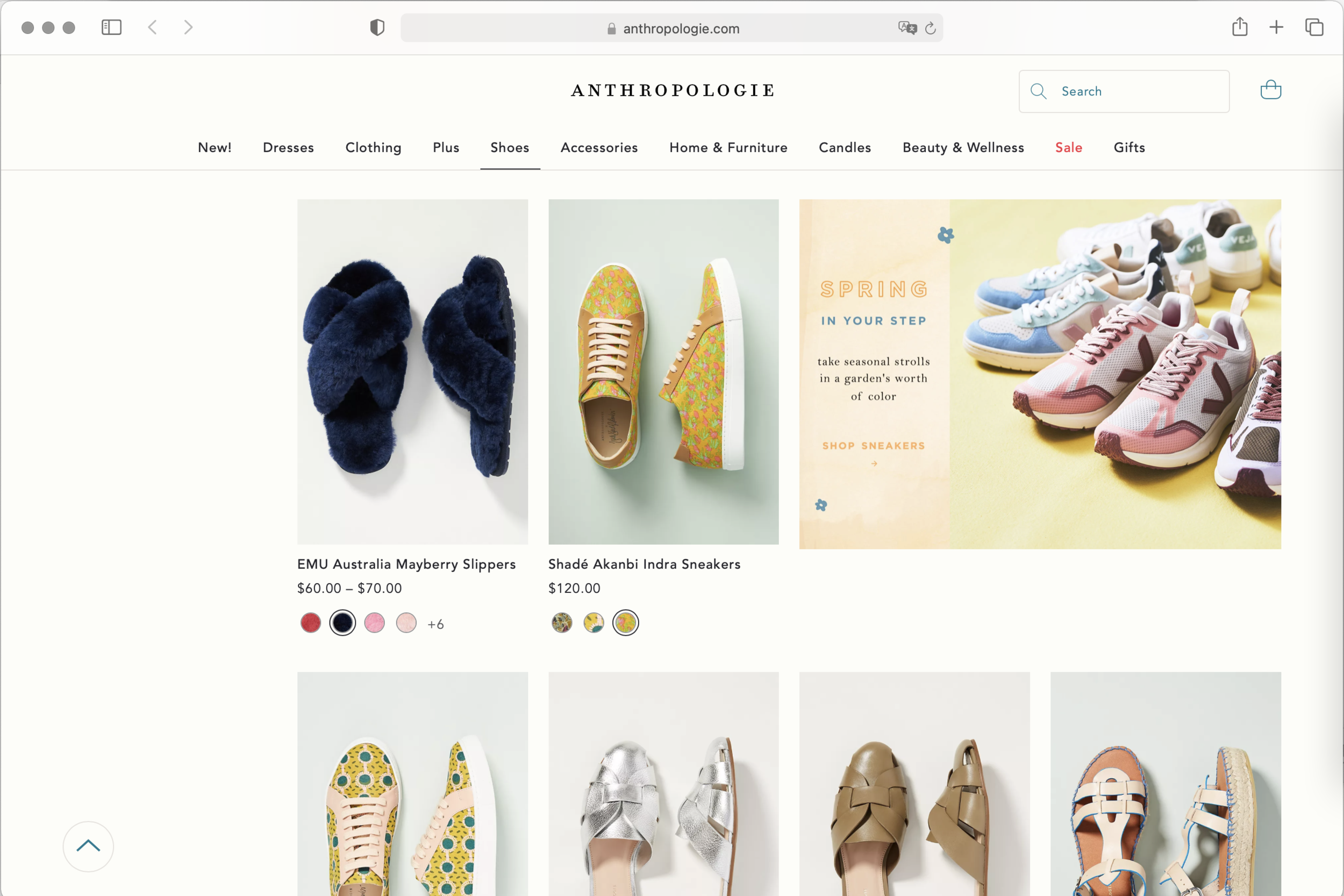Open the shopping bag icon
The width and height of the screenshot is (1344, 896).
[1270, 90]
